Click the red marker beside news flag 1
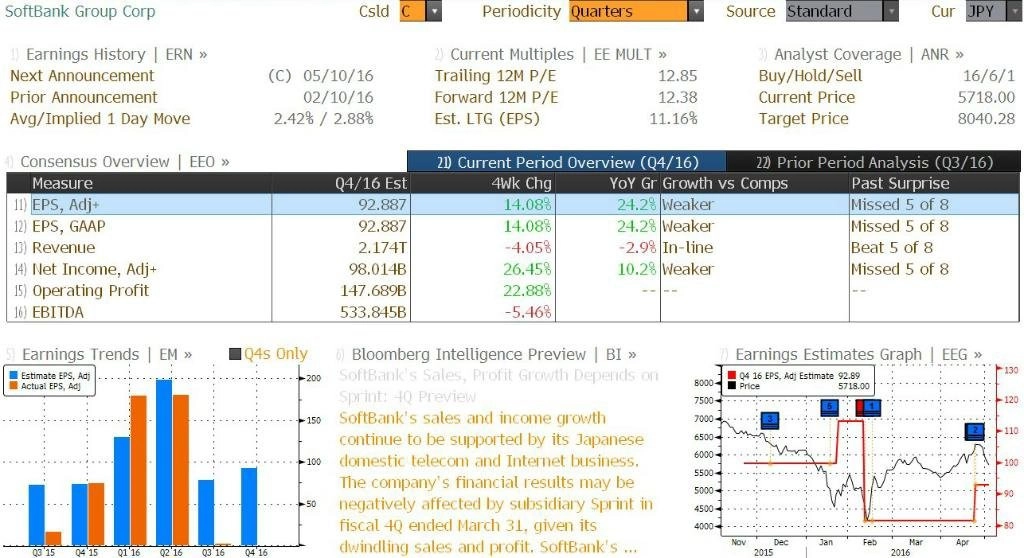Screen dimensions: 1024x558 pyautogui.click(x=859, y=408)
